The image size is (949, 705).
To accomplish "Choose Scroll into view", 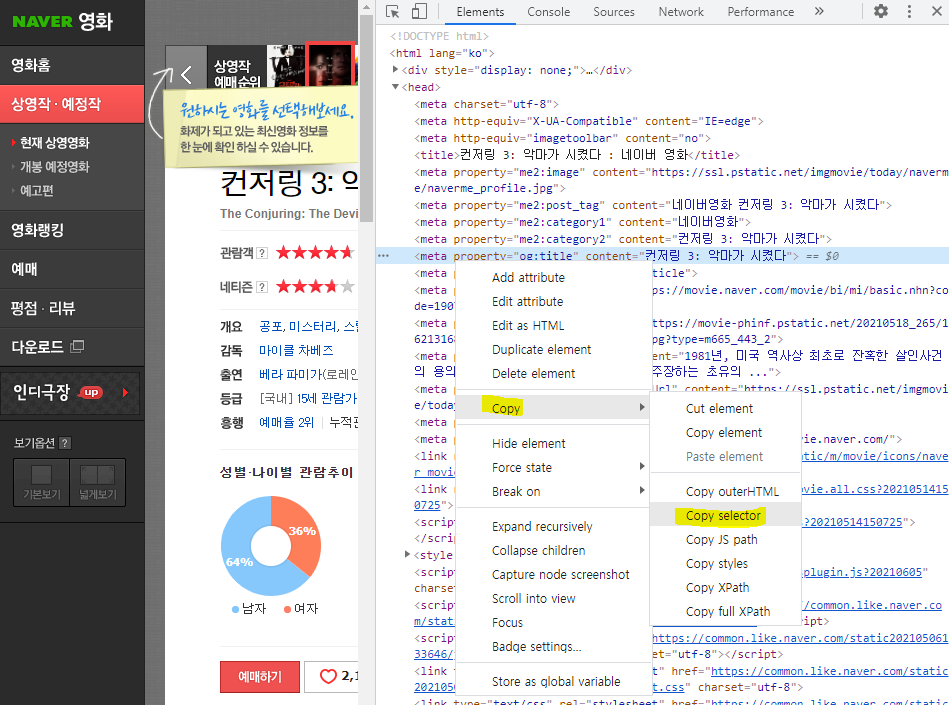I will [533, 598].
